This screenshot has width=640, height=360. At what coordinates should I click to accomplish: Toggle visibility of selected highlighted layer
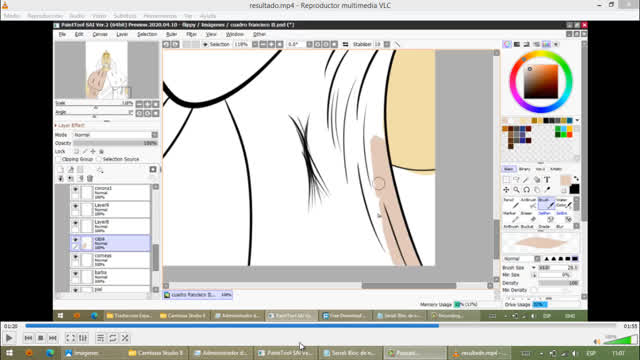coord(76,240)
